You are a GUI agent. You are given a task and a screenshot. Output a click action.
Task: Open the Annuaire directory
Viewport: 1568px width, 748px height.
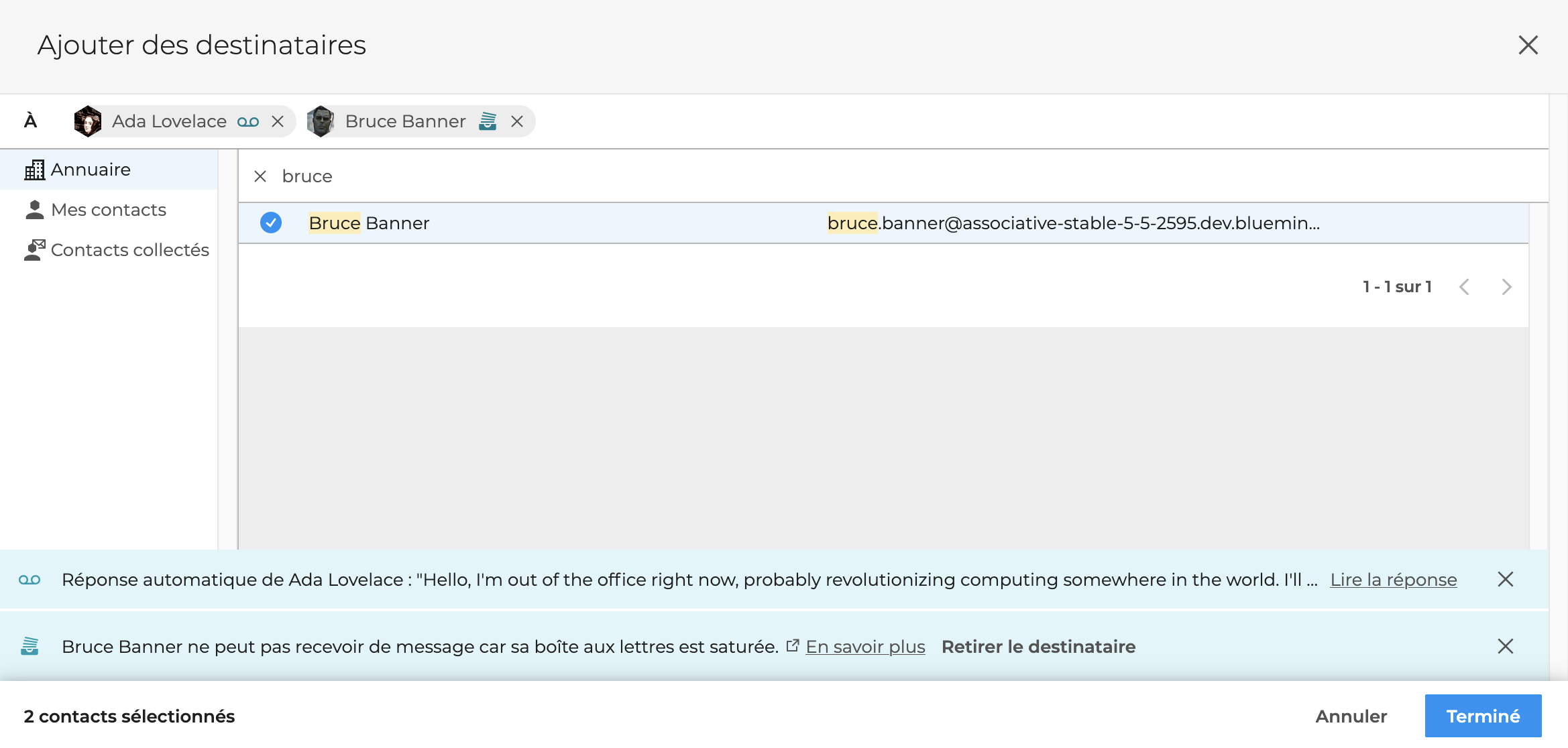91,170
